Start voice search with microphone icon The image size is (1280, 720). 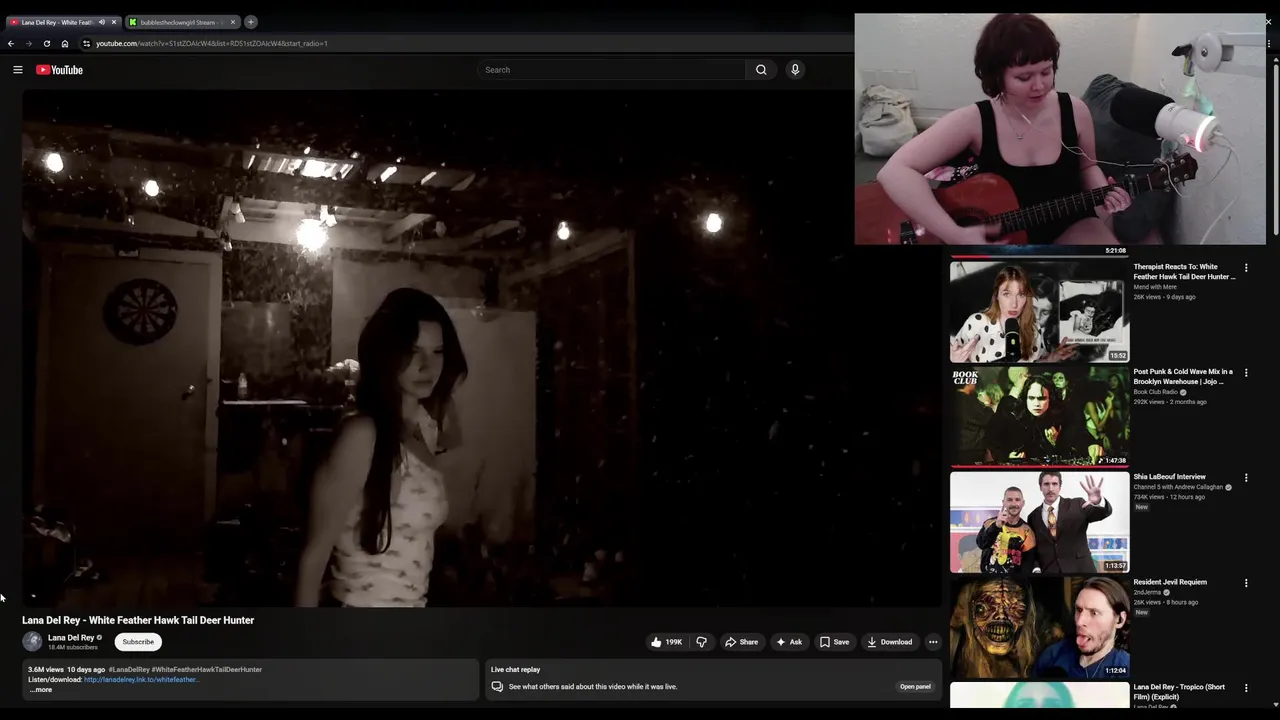click(x=795, y=70)
